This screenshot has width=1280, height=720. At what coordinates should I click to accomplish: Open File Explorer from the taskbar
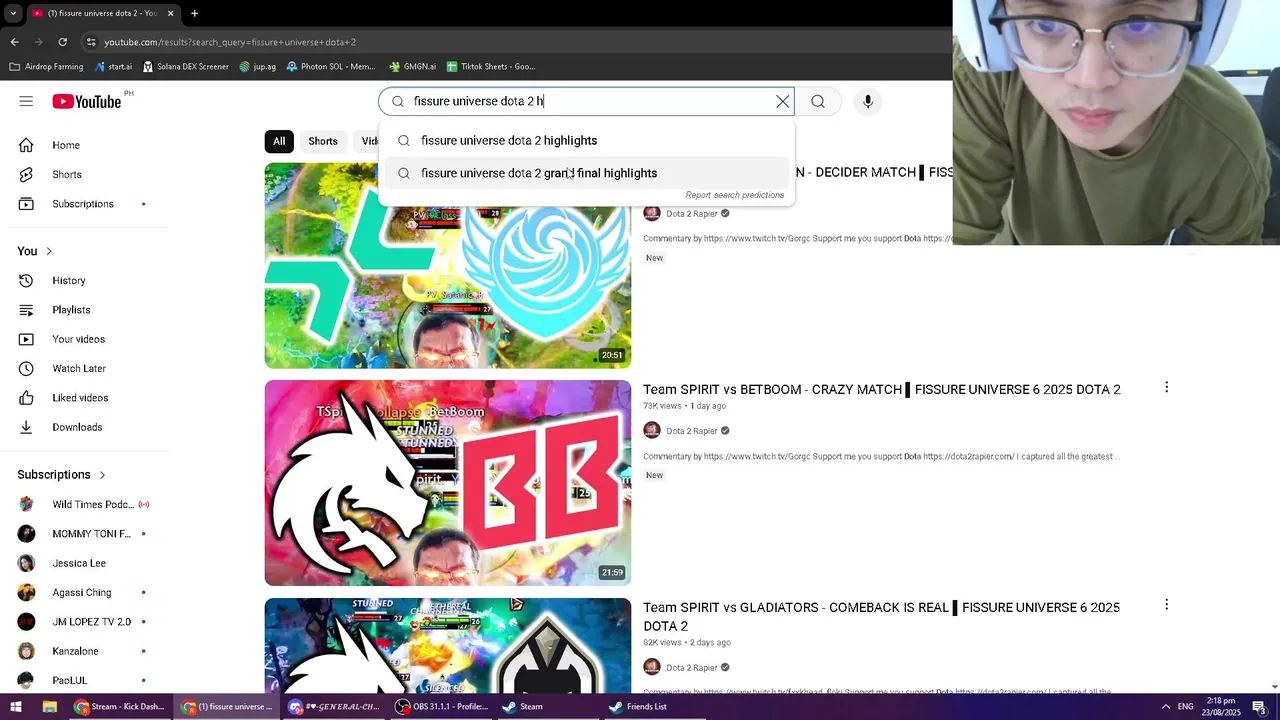tap(49, 706)
